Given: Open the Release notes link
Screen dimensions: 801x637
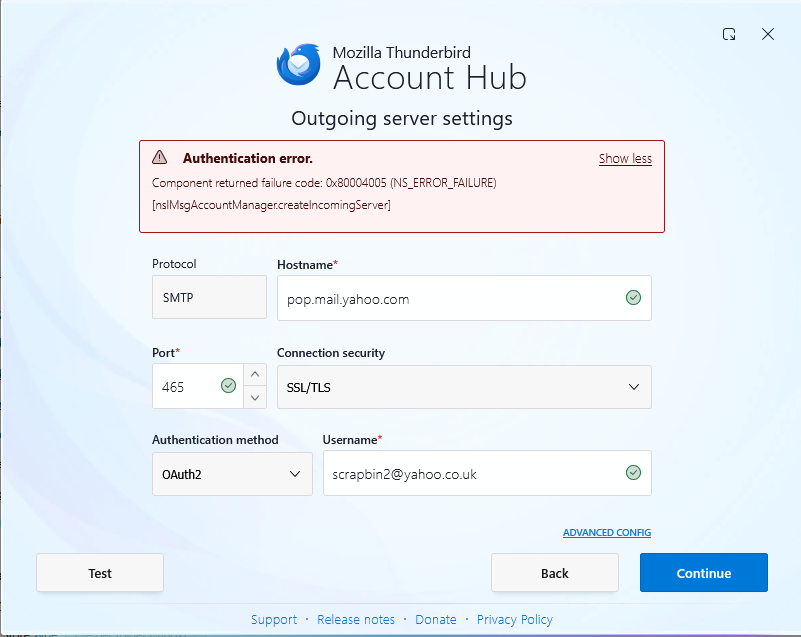Looking at the screenshot, I should tap(356, 620).
